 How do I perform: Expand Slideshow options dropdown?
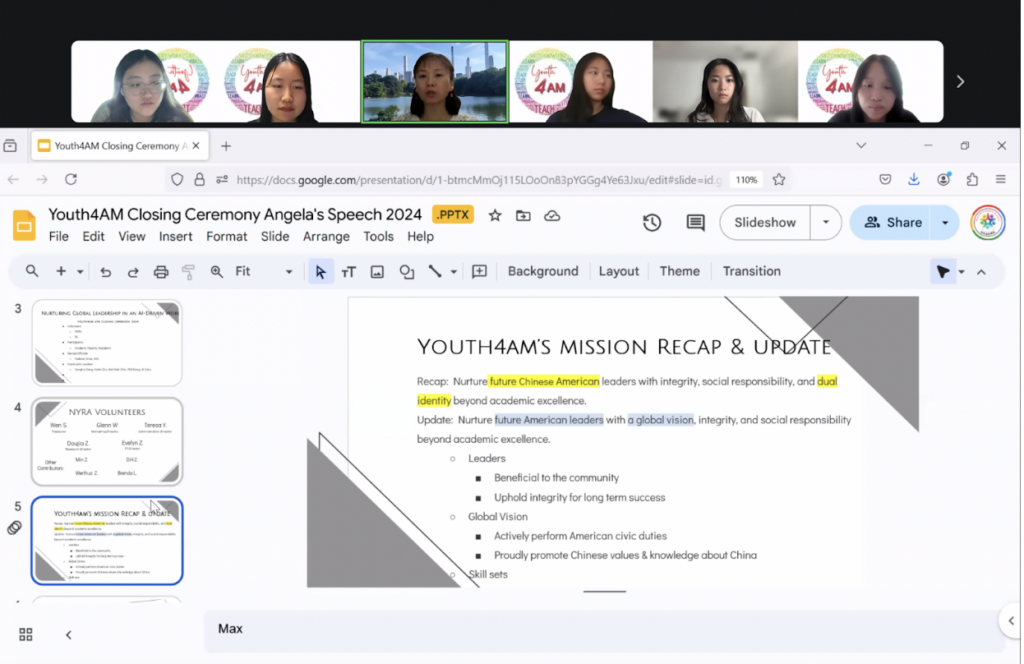[825, 223]
